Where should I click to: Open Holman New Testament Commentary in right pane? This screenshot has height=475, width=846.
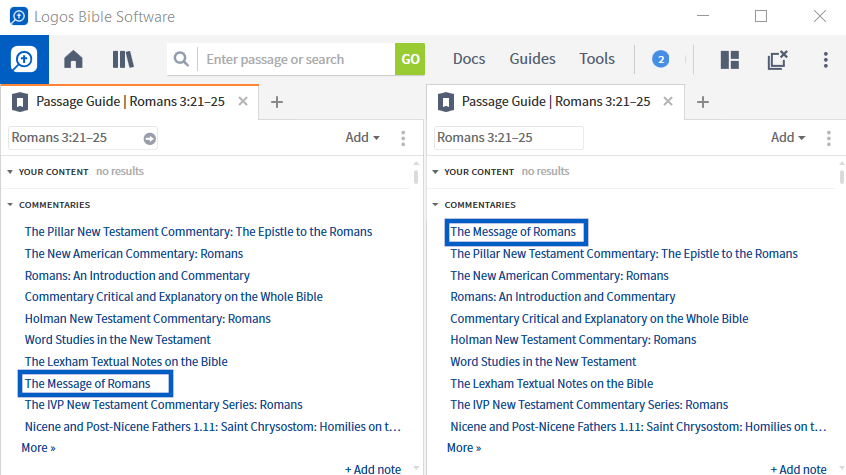coord(573,340)
